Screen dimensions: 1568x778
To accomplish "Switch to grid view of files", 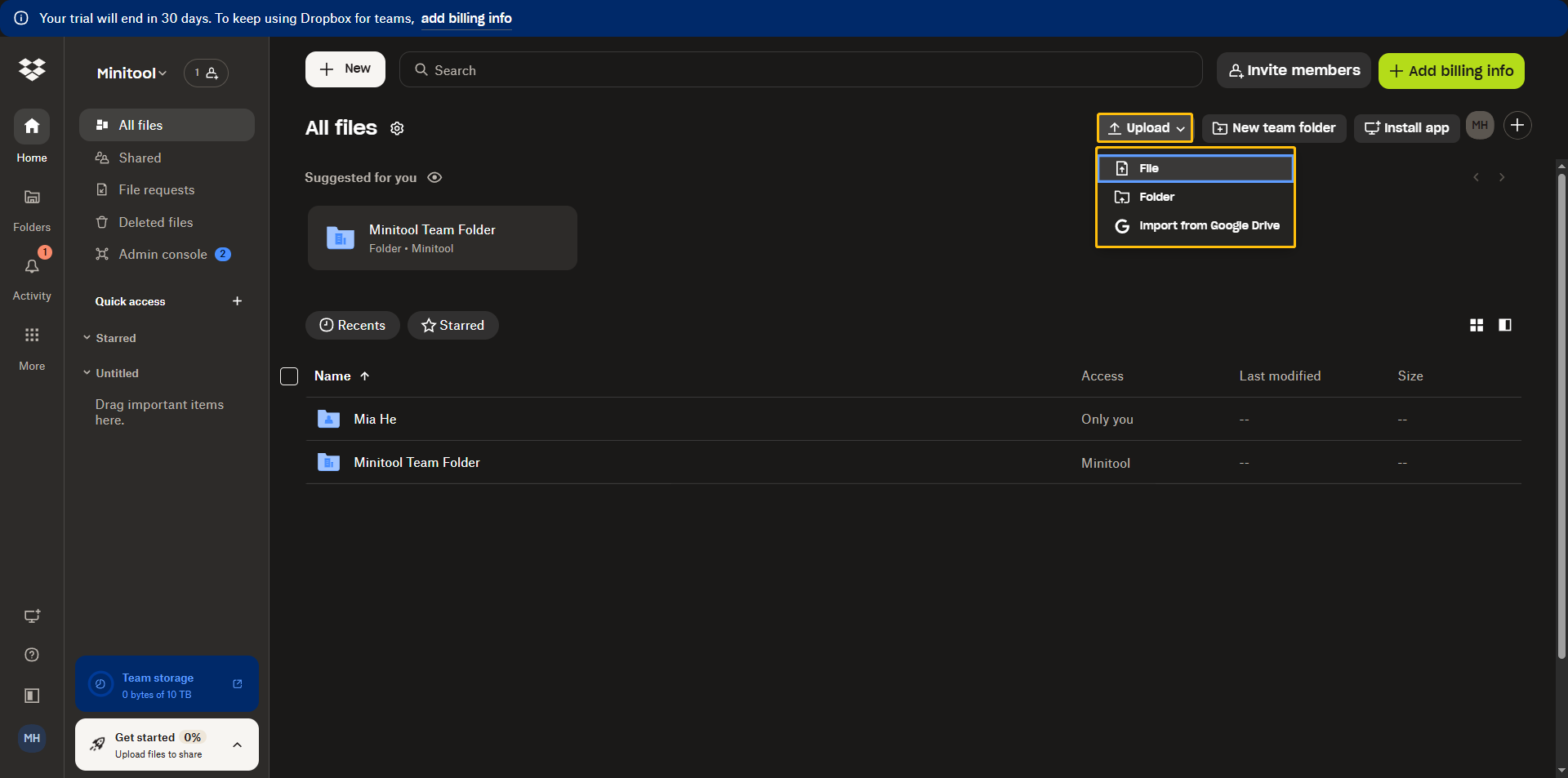I will [1476, 325].
